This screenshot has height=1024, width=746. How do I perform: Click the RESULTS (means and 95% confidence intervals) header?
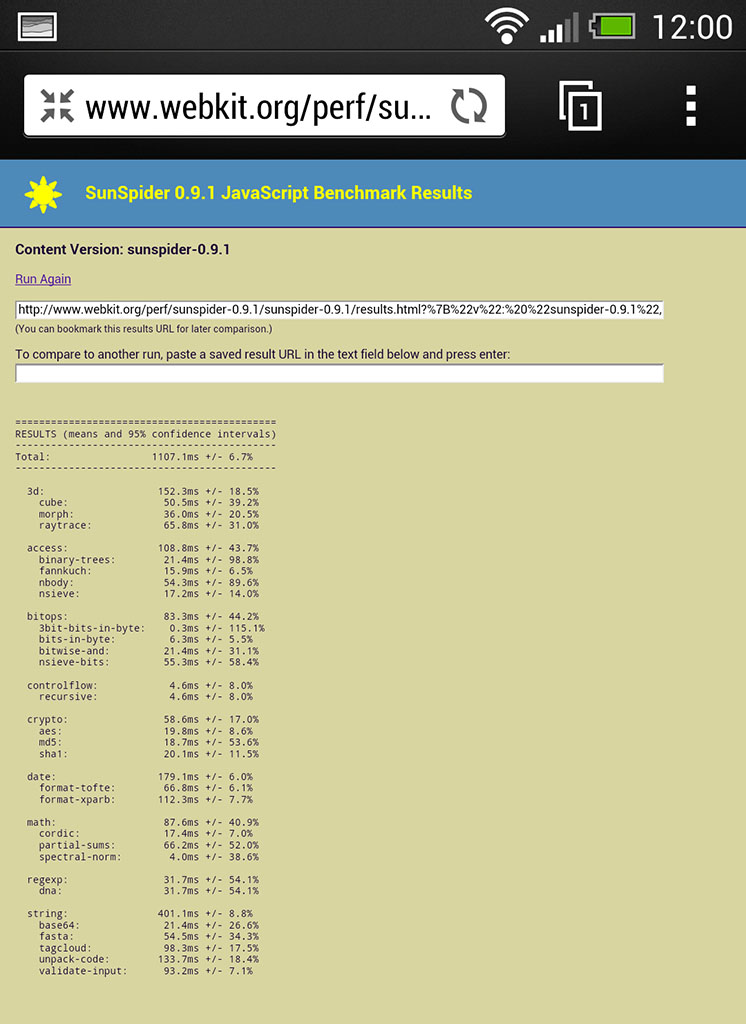[146, 434]
